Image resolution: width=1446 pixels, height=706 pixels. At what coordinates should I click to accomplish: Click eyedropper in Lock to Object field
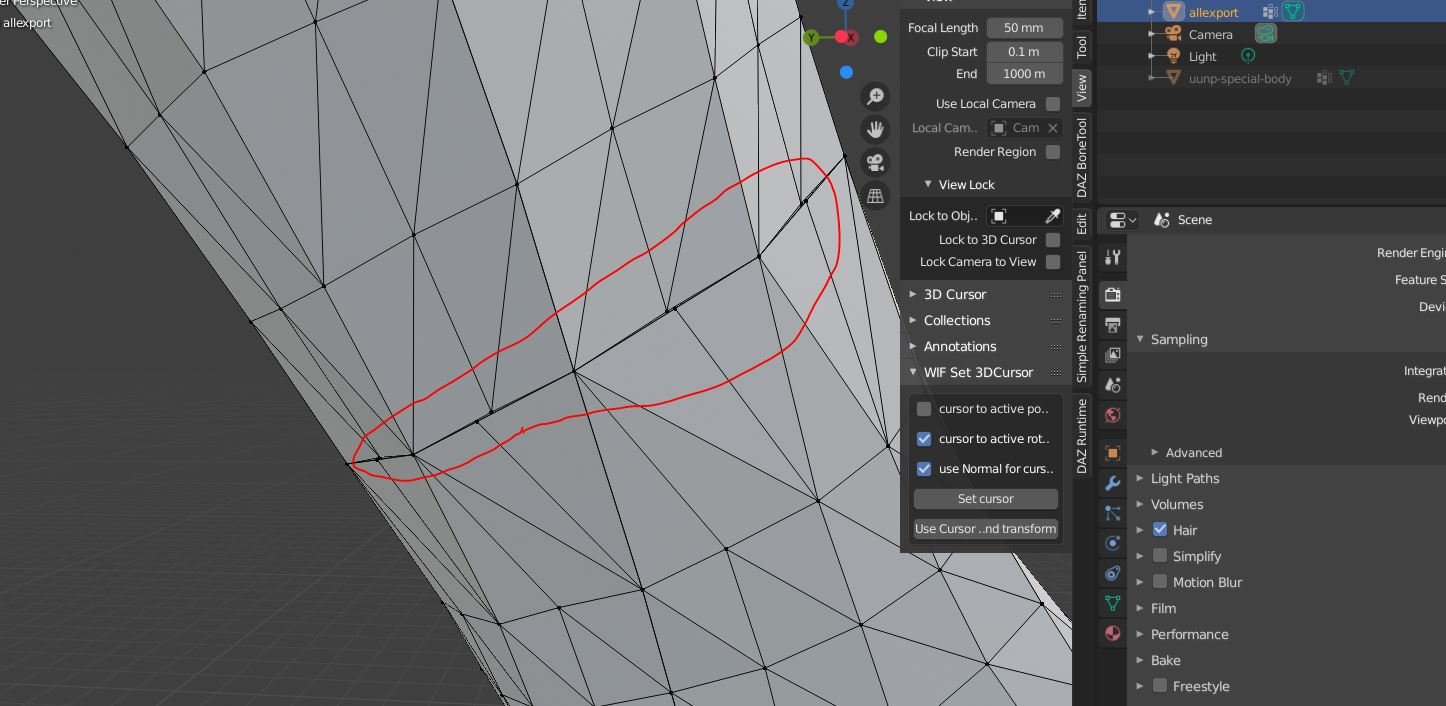click(x=1053, y=216)
